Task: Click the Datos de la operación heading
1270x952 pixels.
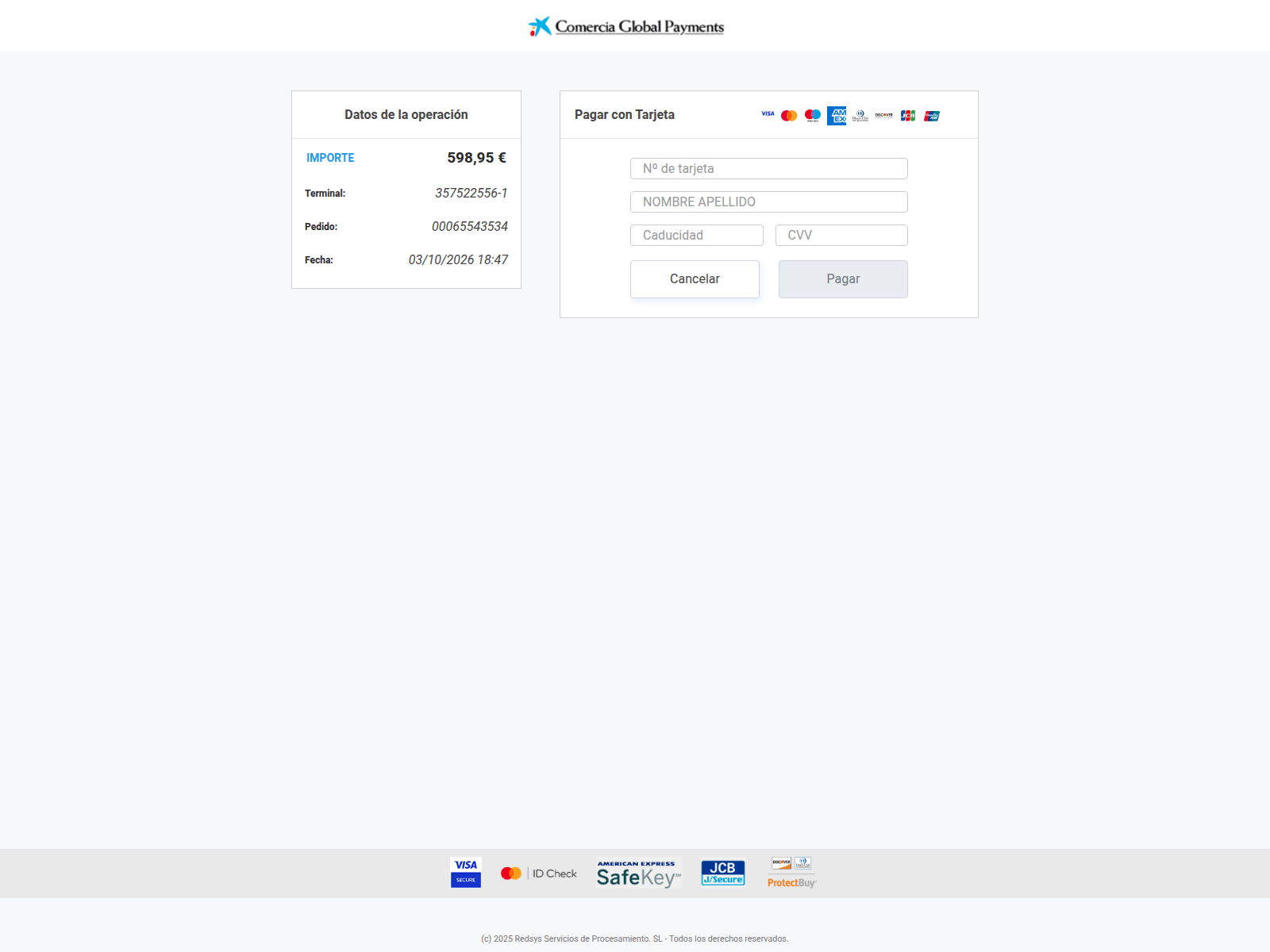Action: click(x=406, y=114)
